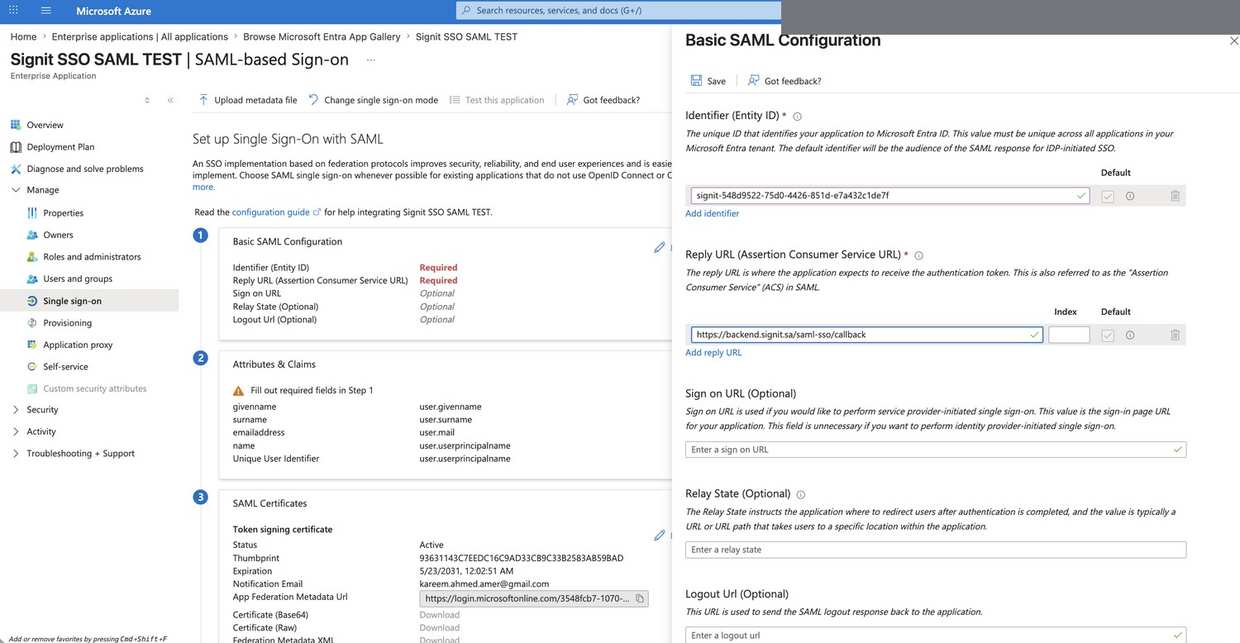Open the Azure app launcher grid icon

[13, 10]
